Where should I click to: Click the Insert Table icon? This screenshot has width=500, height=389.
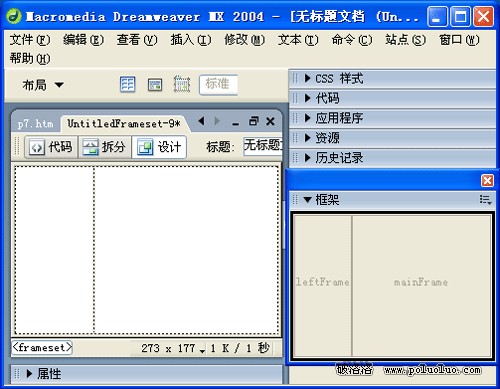click(127, 84)
